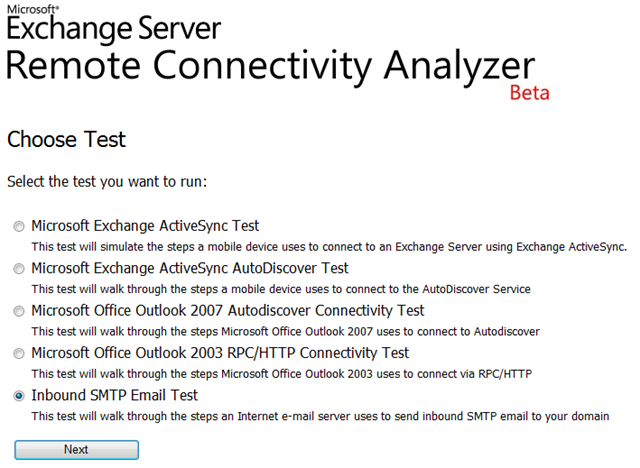Image resolution: width=640 pixels, height=468 pixels.
Task: Click the AutoDiscover Service description text
Action: [x=281, y=289]
